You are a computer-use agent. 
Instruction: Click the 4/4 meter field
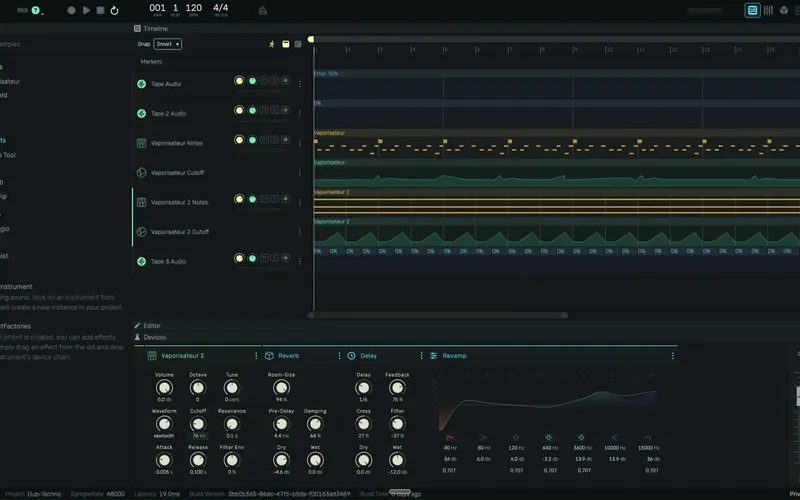point(220,10)
